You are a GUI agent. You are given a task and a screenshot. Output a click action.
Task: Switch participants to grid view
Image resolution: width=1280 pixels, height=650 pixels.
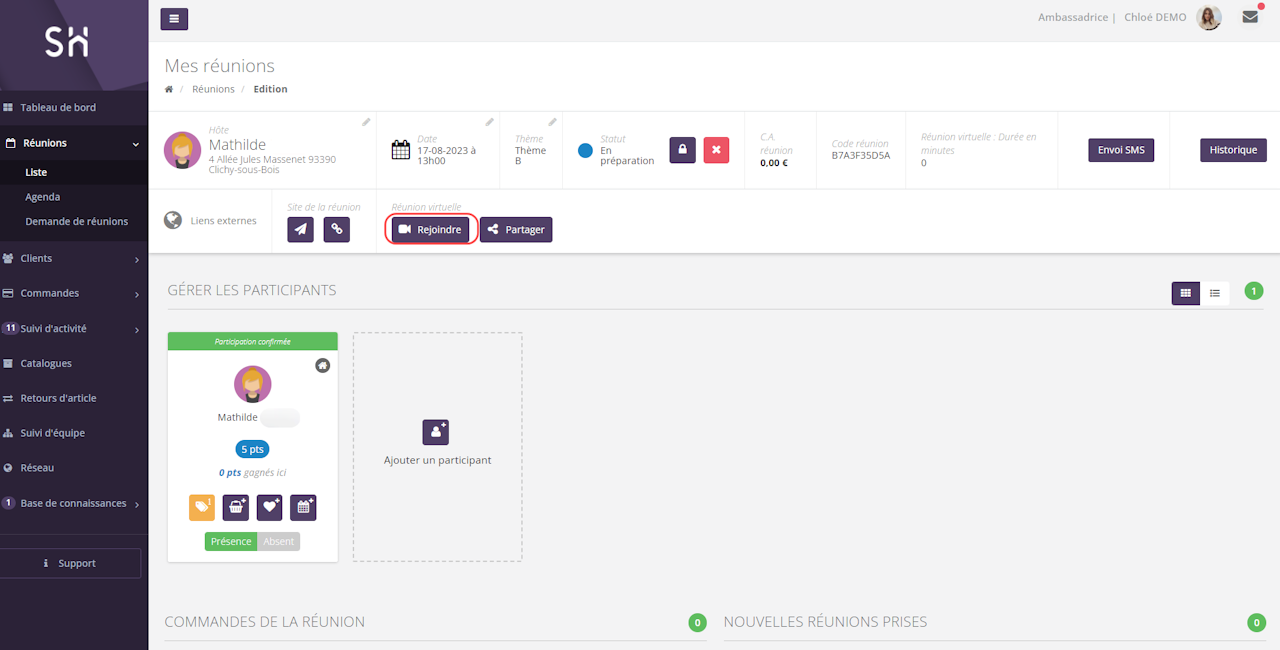(x=1186, y=293)
